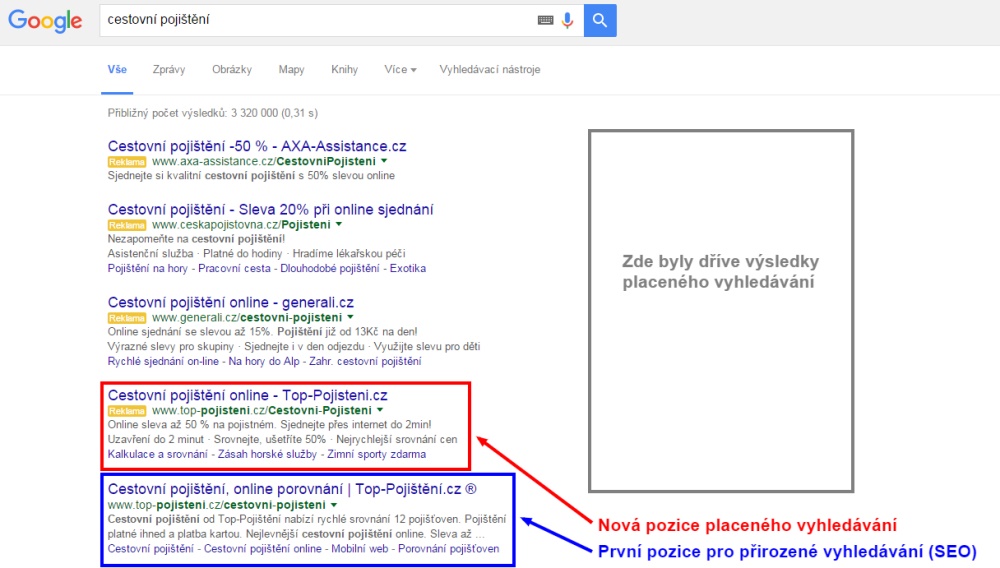Open 'Cestovní pojištění online - Top-Pojisteni.cz' ad

pos(247,395)
